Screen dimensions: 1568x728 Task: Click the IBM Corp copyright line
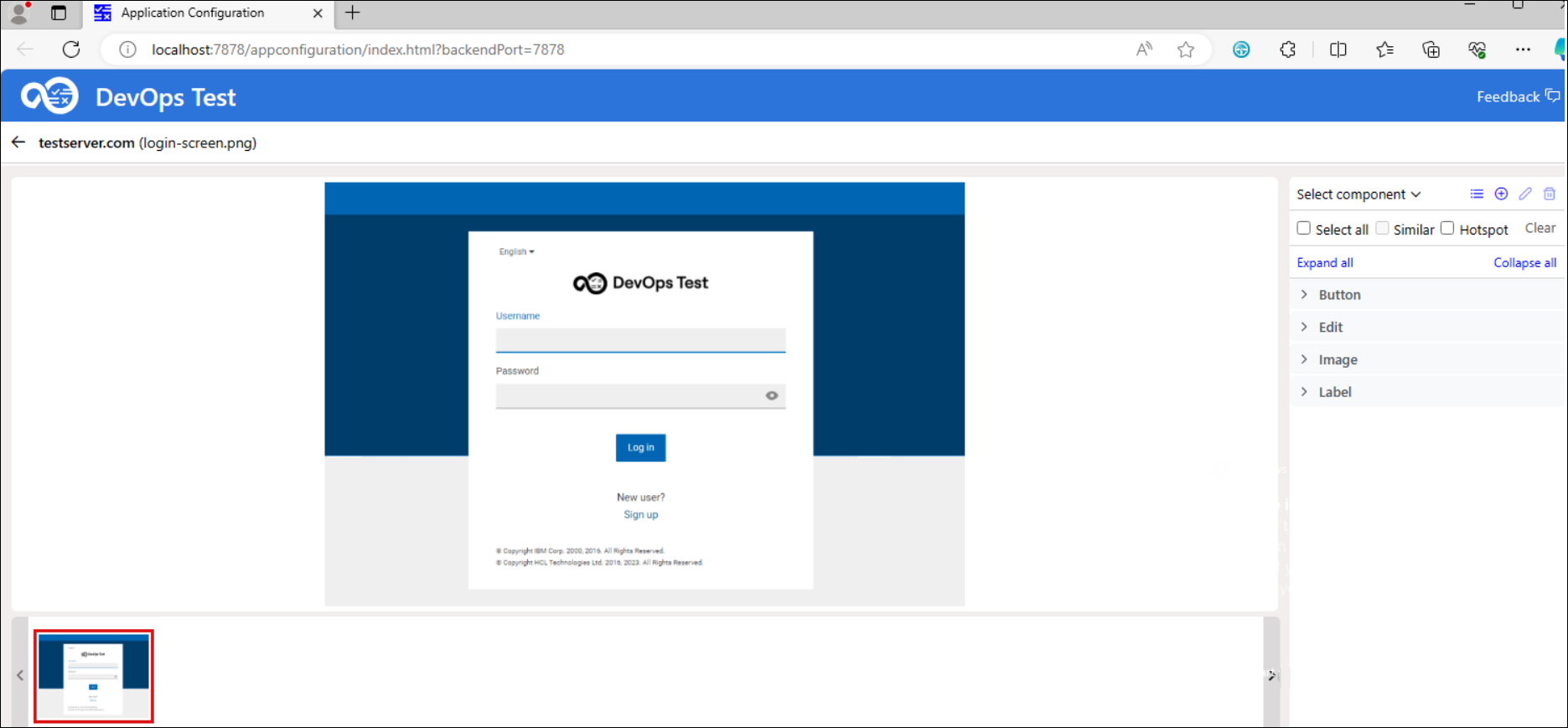580,550
